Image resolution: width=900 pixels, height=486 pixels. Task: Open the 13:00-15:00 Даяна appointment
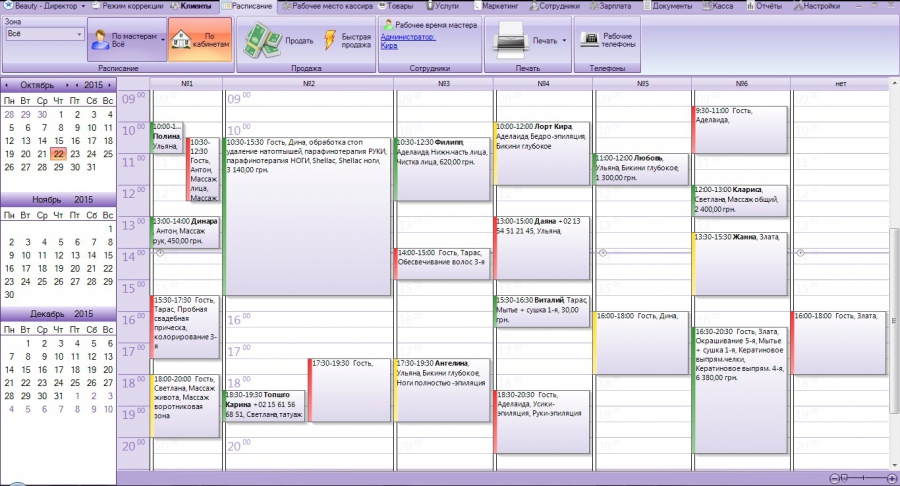tap(541, 247)
